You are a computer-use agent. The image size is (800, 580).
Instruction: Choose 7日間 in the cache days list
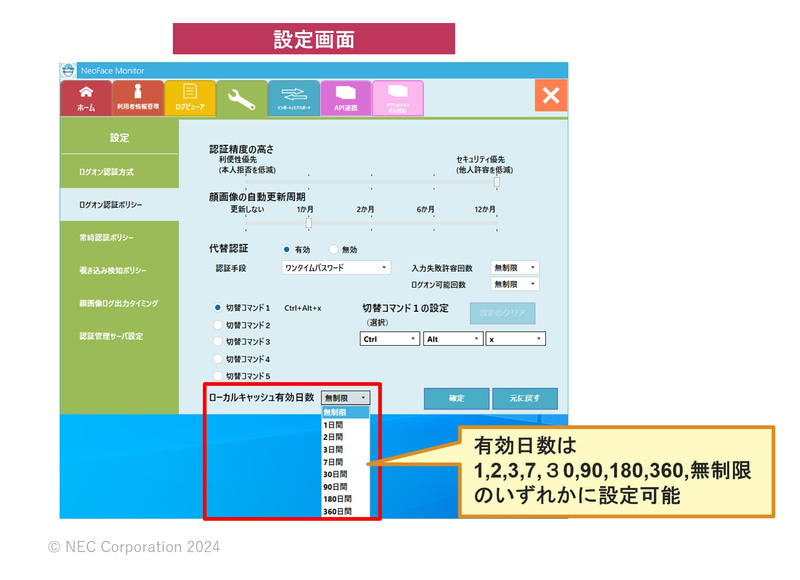(x=345, y=462)
